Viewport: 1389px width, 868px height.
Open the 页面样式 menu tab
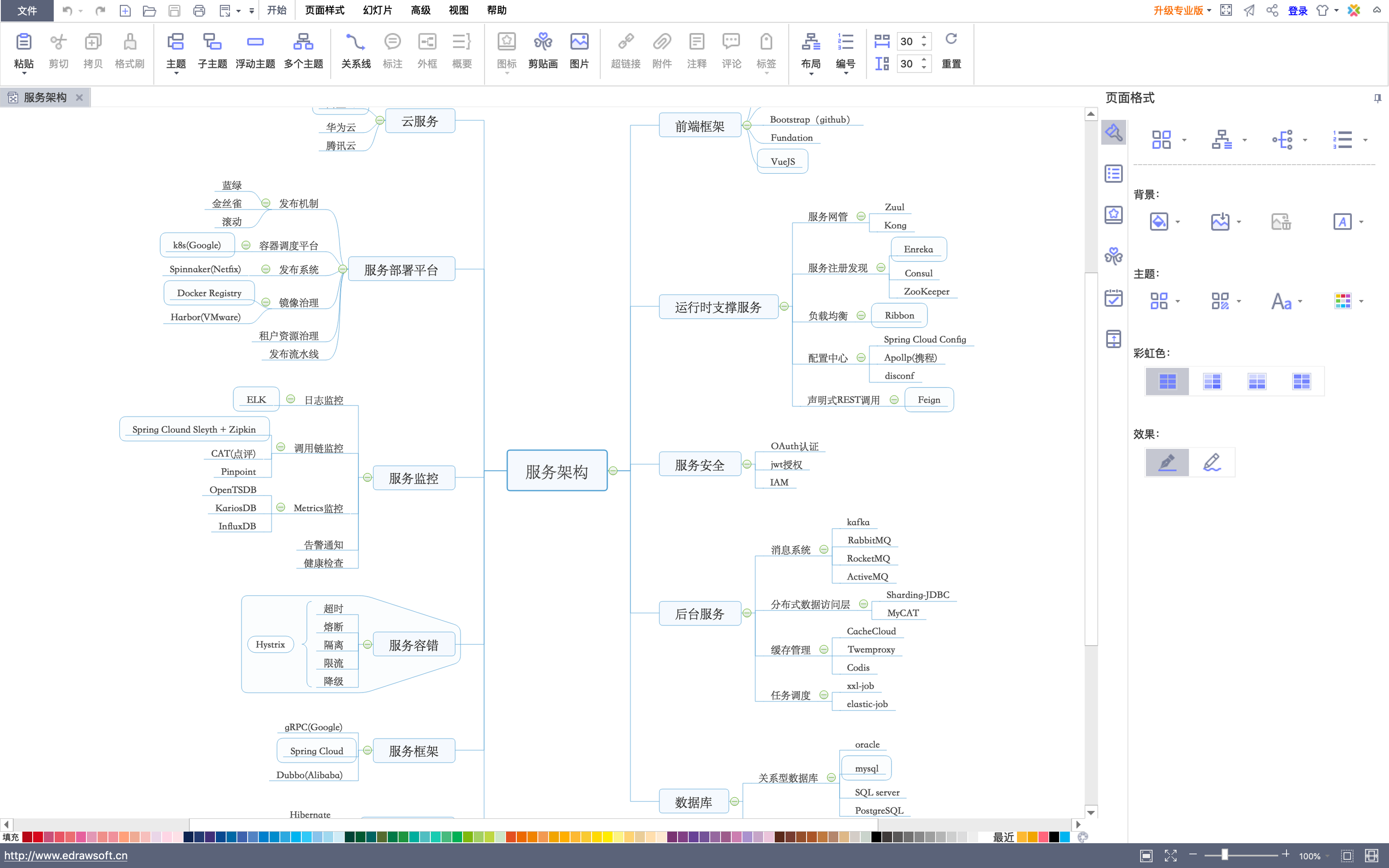pyautogui.click(x=324, y=10)
